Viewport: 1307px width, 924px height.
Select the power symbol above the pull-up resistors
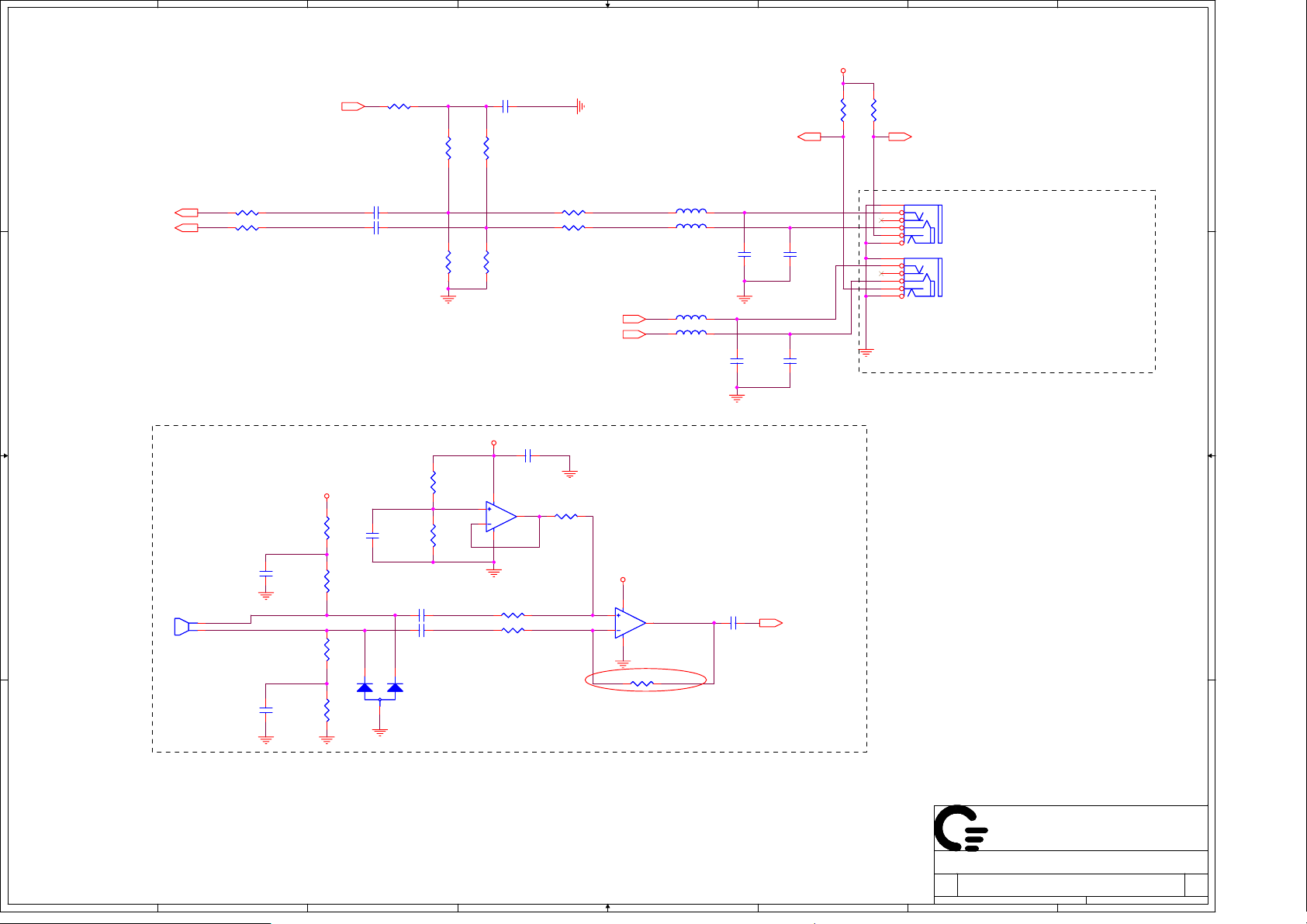click(843, 71)
